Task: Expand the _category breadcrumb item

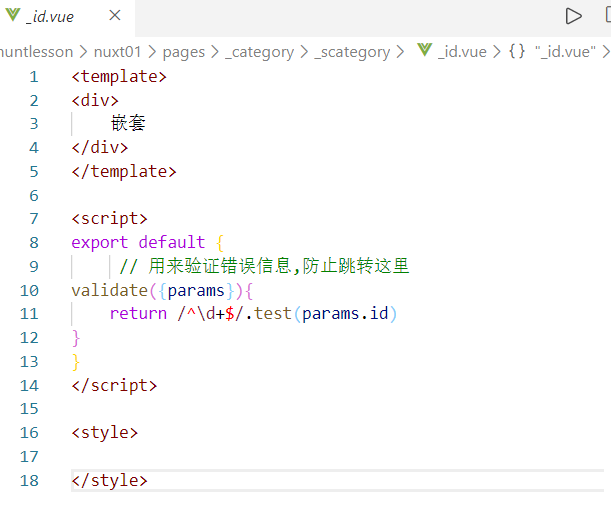Action: coord(260,51)
